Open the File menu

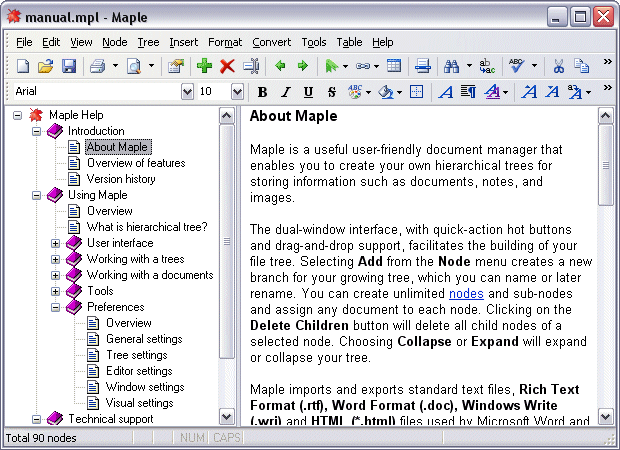point(24,42)
